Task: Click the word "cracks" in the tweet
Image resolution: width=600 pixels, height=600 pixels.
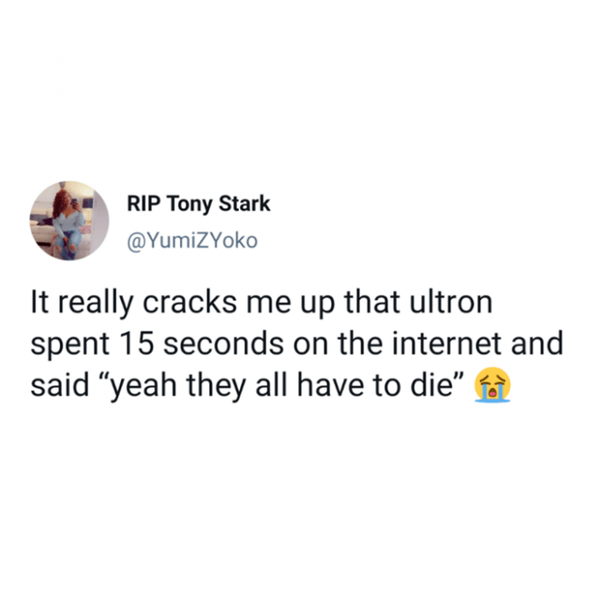Action: 190,303
